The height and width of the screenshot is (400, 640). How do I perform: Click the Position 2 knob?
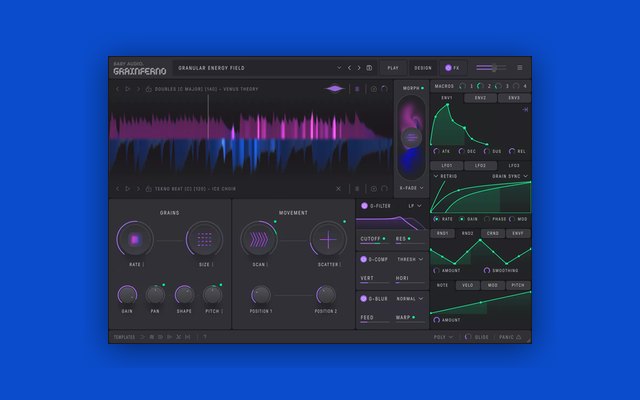326,295
